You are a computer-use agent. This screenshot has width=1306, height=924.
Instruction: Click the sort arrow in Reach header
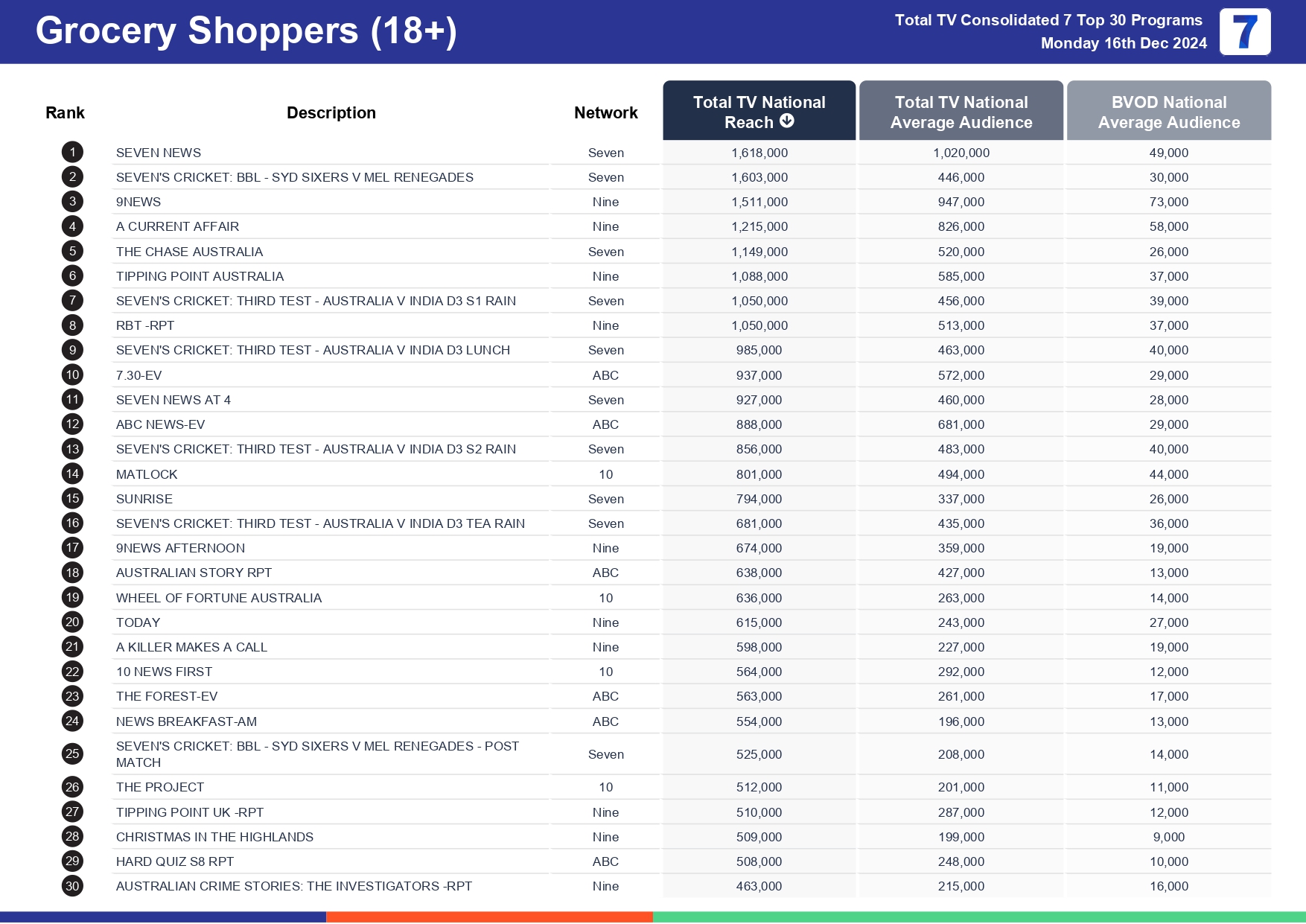click(x=786, y=121)
